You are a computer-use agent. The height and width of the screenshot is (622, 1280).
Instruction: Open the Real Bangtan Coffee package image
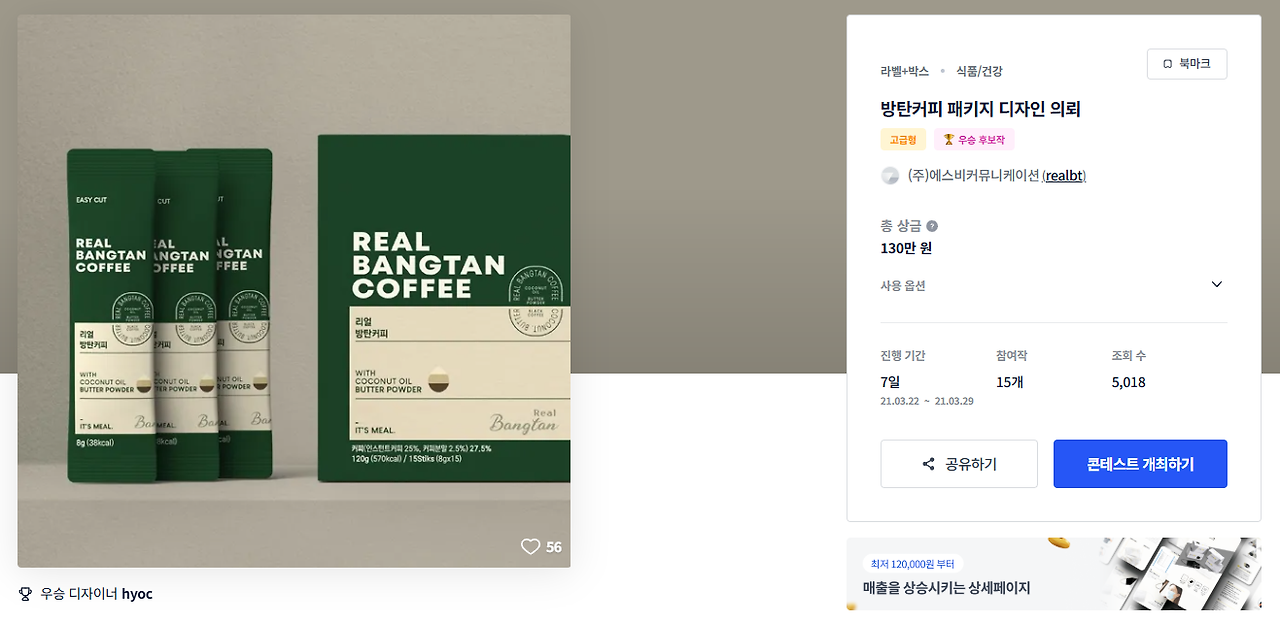(x=294, y=291)
